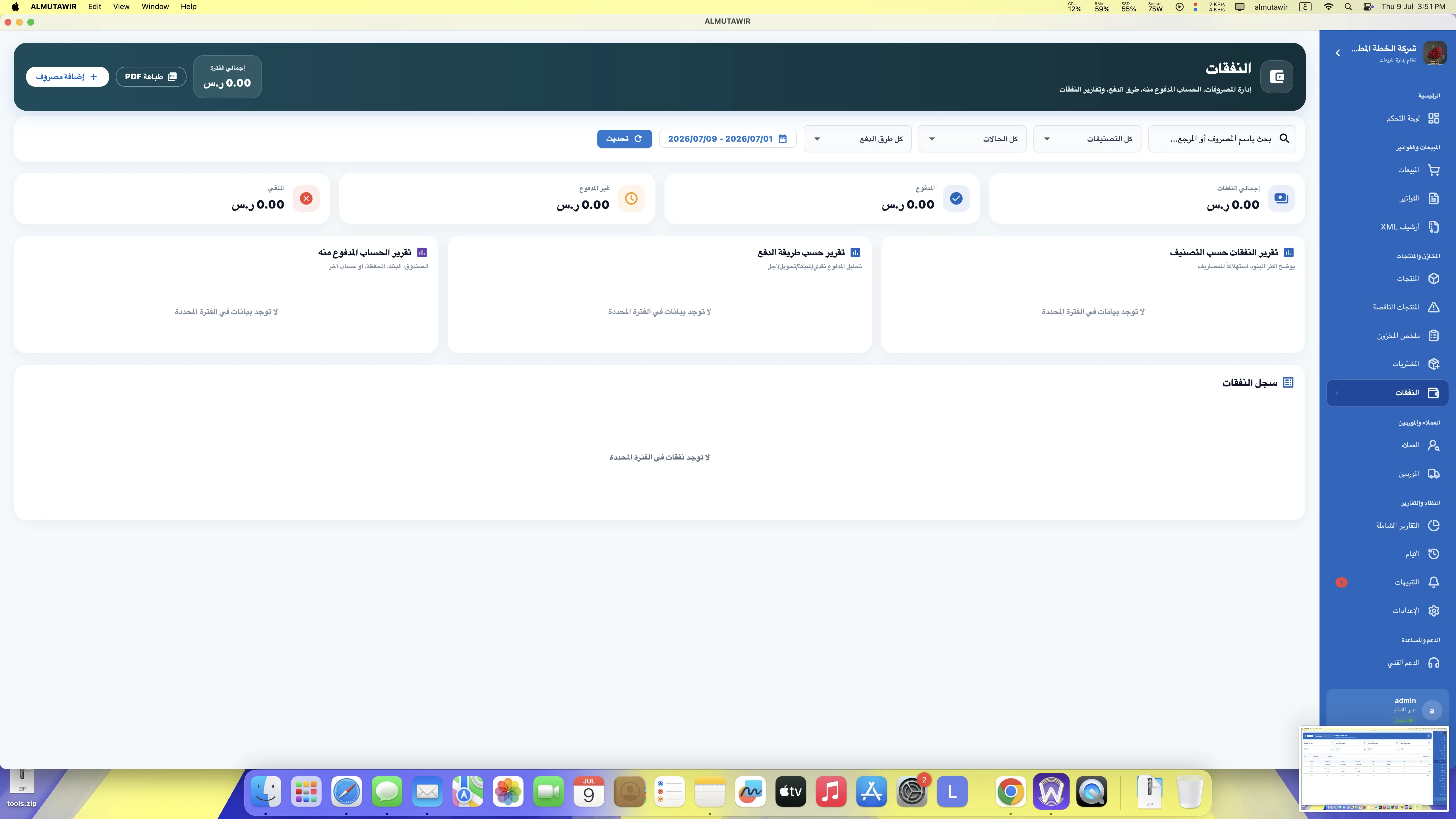The height and width of the screenshot is (819, 1456).
Task: Open the Edit menu in the menu bar
Action: (94, 7)
